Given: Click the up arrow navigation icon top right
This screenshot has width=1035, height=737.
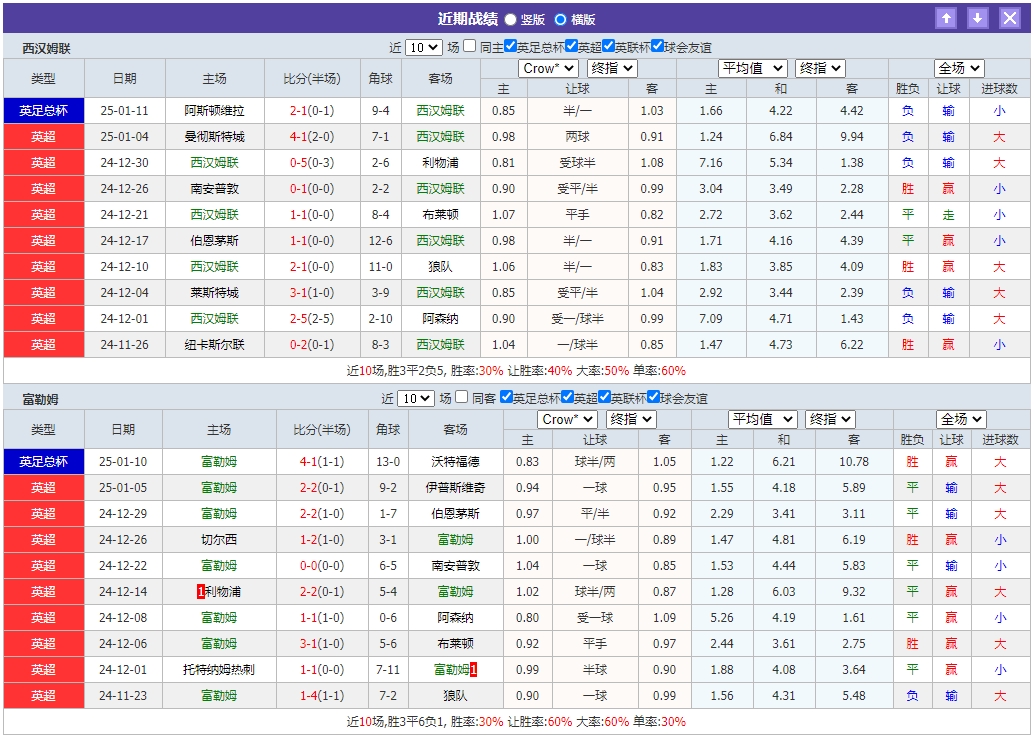Looking at the screenshot, I should click(946, 17).
